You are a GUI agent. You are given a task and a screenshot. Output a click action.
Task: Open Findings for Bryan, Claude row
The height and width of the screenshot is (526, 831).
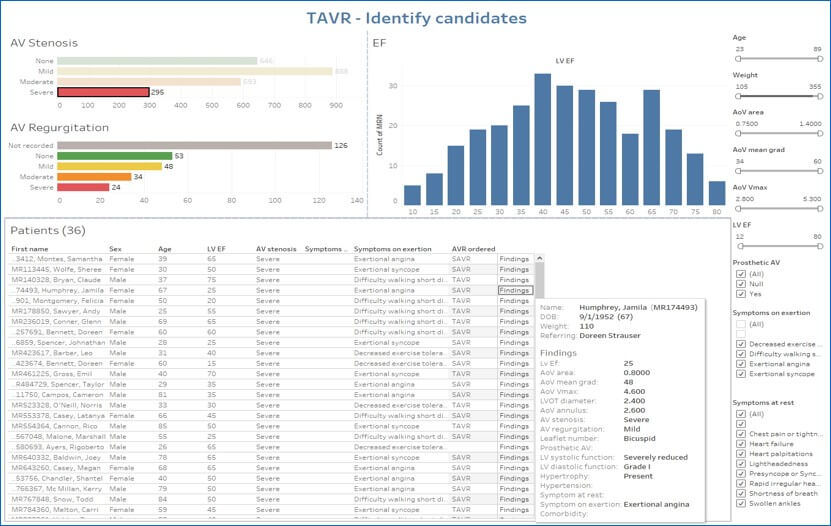[514, 280]
